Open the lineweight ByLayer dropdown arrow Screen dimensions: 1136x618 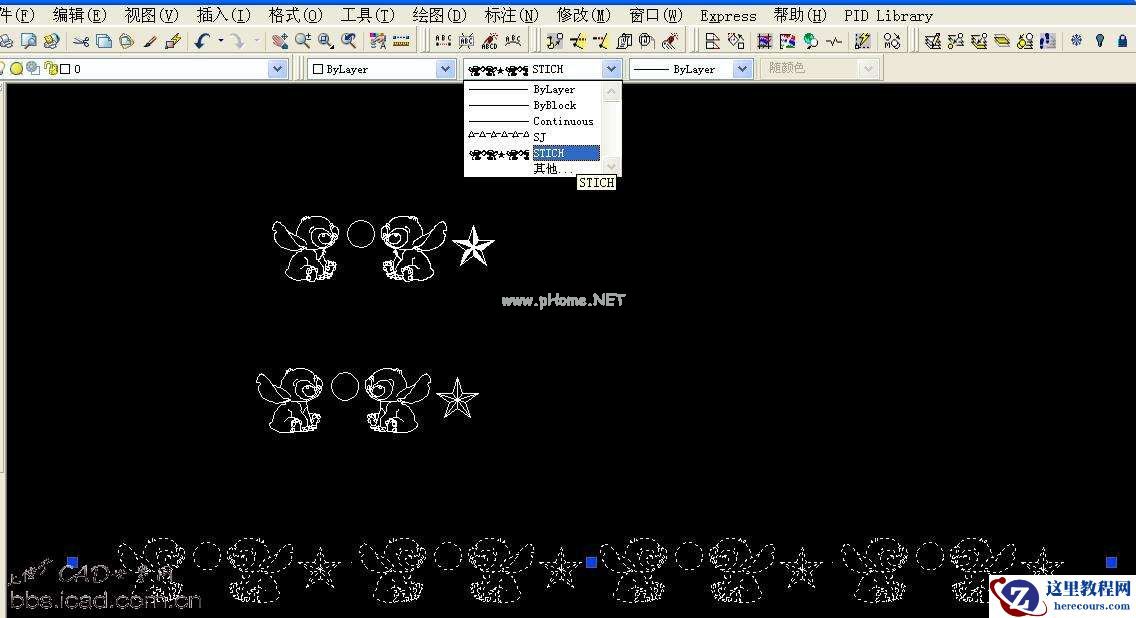tap(742, 69)
